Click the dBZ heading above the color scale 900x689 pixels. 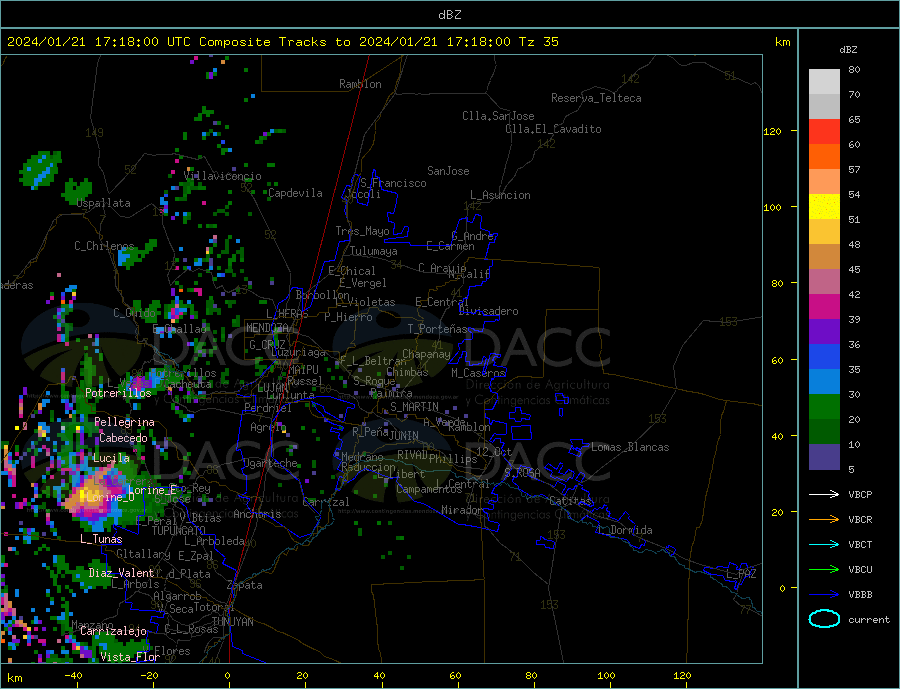click(848, 50)
